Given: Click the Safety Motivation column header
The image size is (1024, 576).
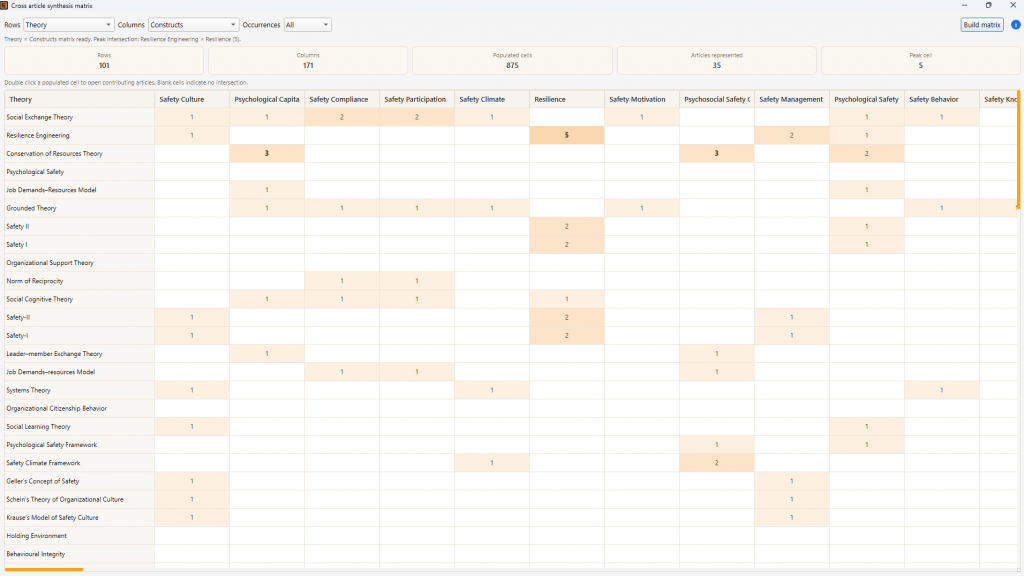Looking at the screenshot, I should (642, 99).
